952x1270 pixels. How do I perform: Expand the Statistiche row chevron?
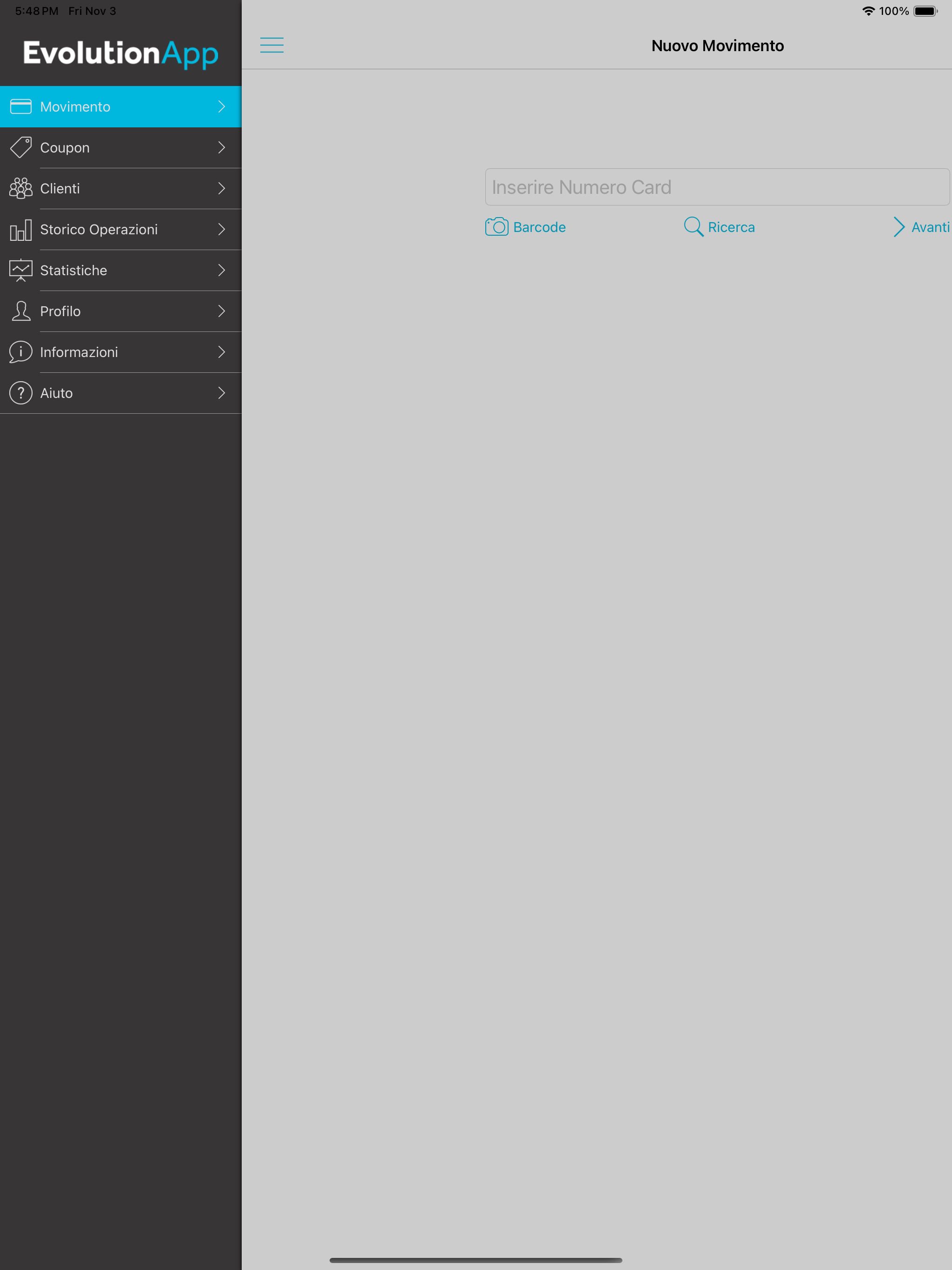point(222,271)
